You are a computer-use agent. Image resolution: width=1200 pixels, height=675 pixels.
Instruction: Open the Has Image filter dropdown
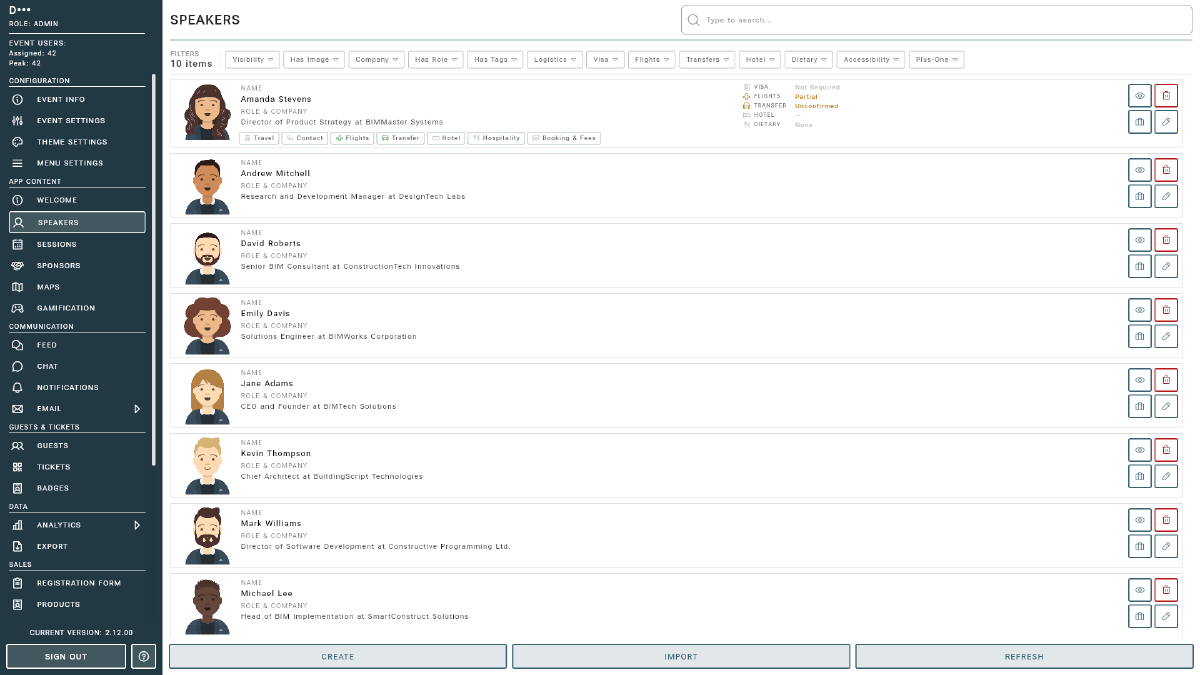click(314, 60)
